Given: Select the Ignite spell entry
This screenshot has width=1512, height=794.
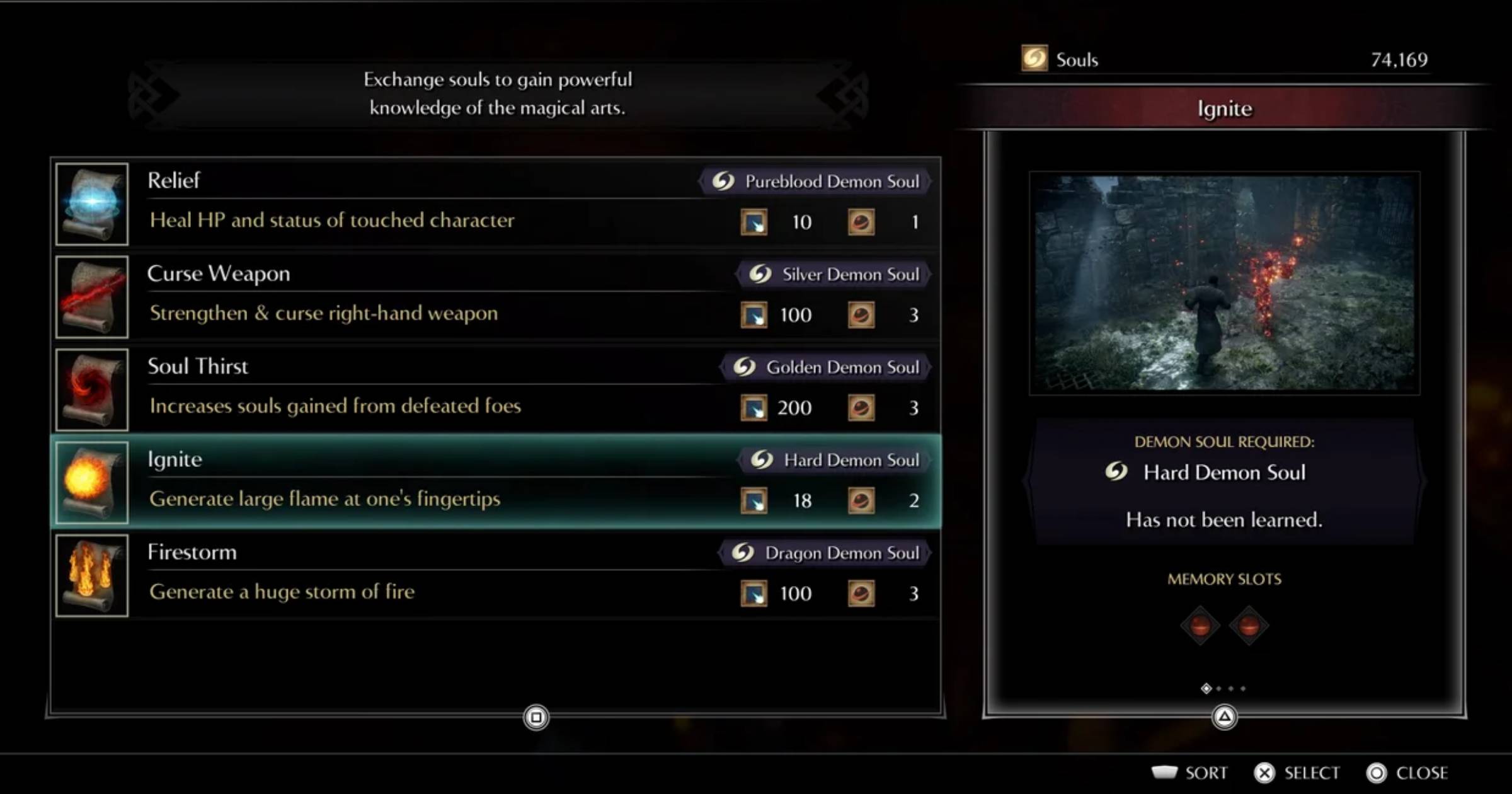Looking at the screenshot, I should tap(497, 480).
